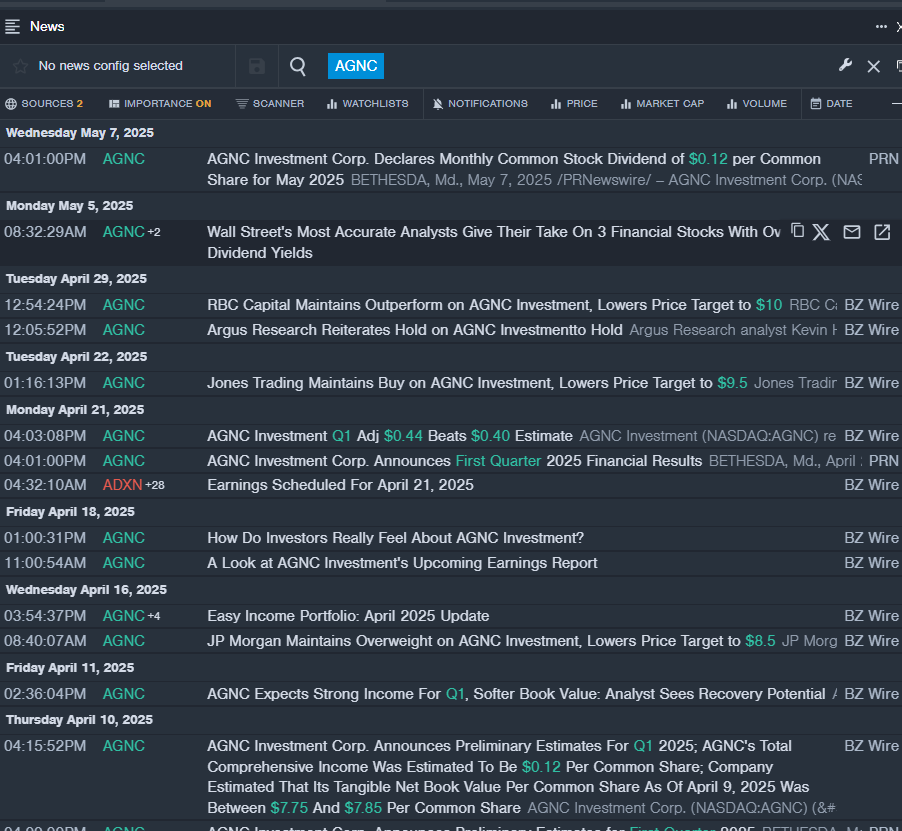
Task: Open the Market Cap filter
Action: pos(662,104)
